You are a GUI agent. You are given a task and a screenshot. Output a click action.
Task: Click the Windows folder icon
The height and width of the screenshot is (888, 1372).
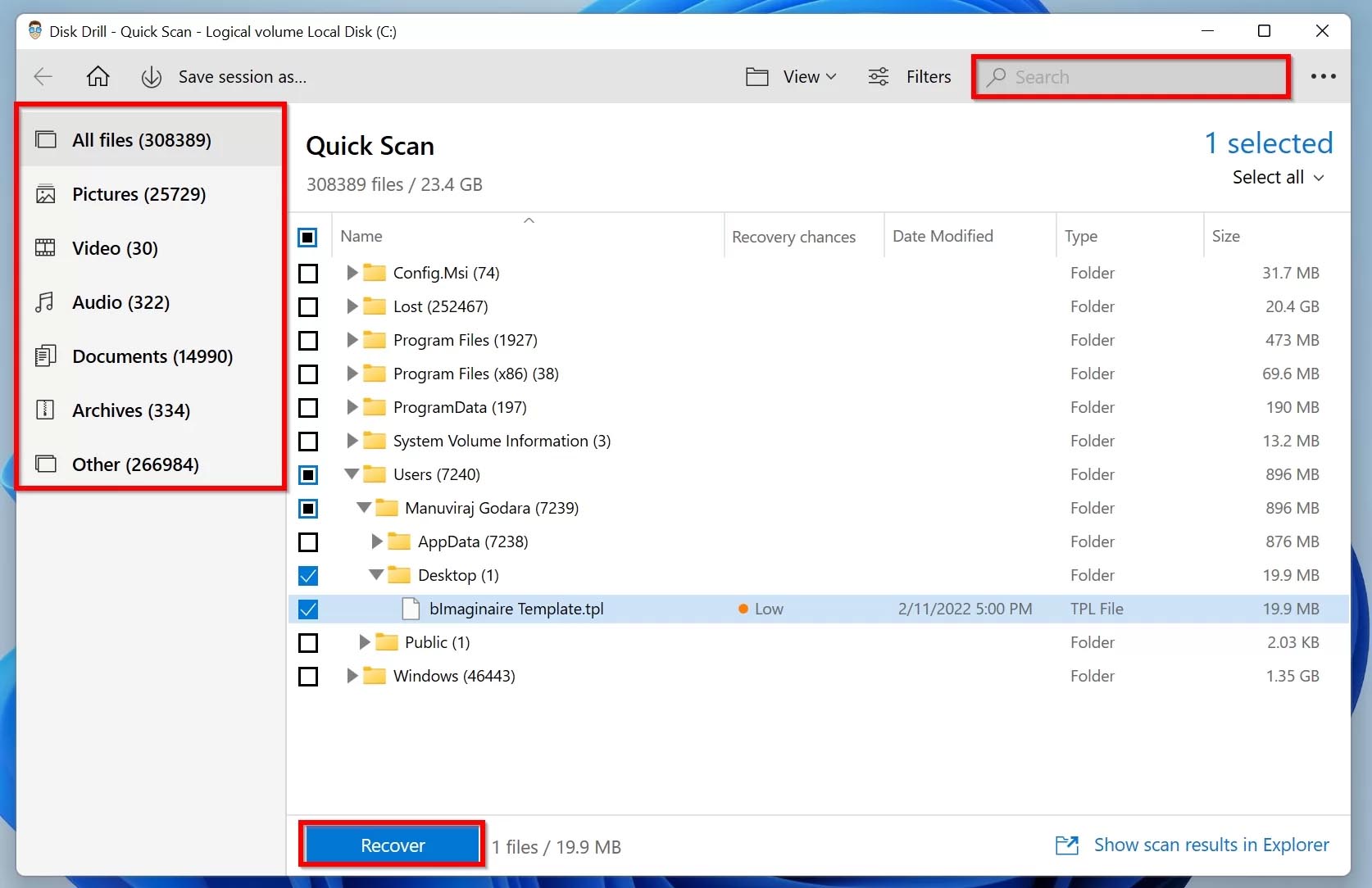(x=375, y=676)
